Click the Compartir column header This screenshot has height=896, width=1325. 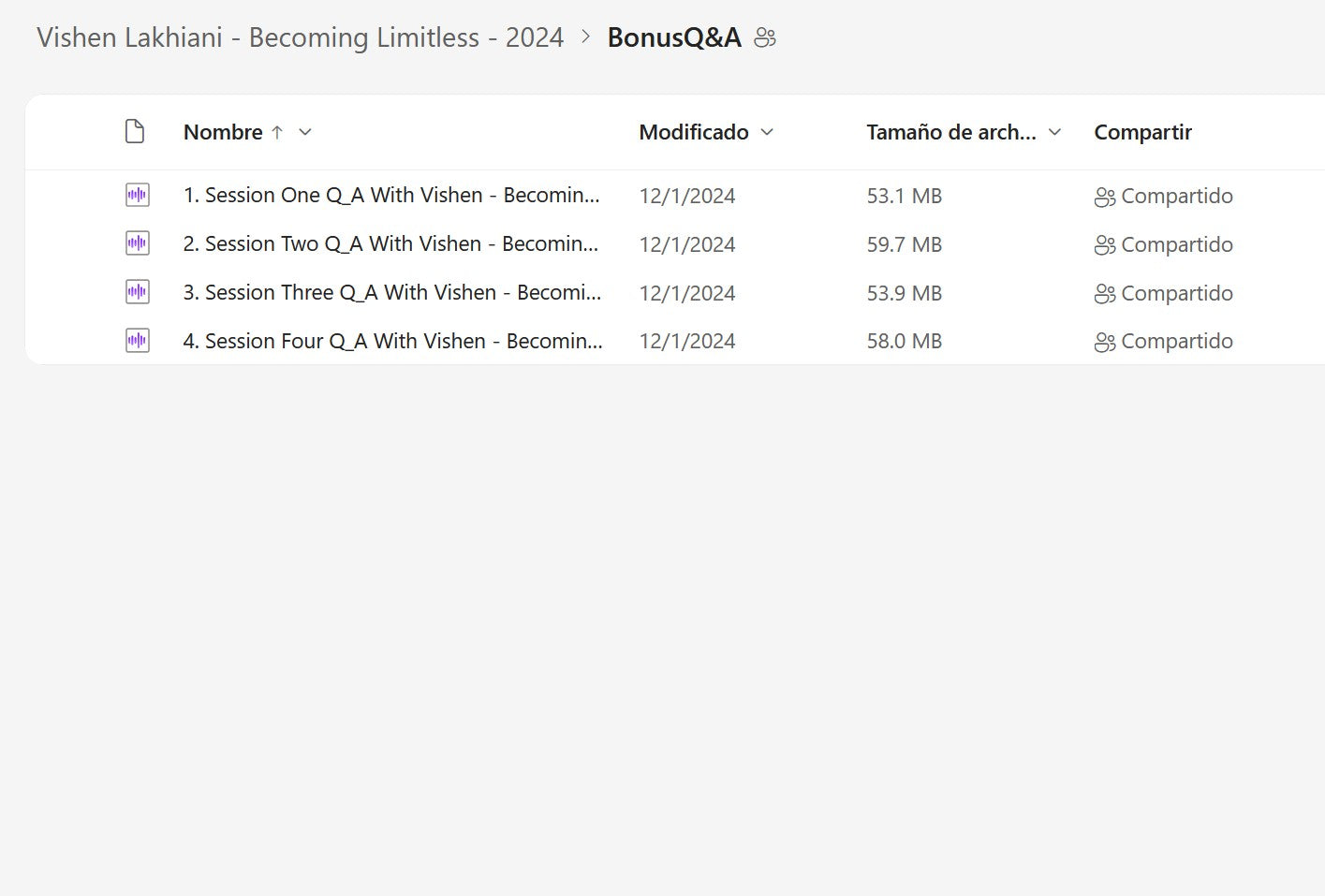click(1142, 132)
